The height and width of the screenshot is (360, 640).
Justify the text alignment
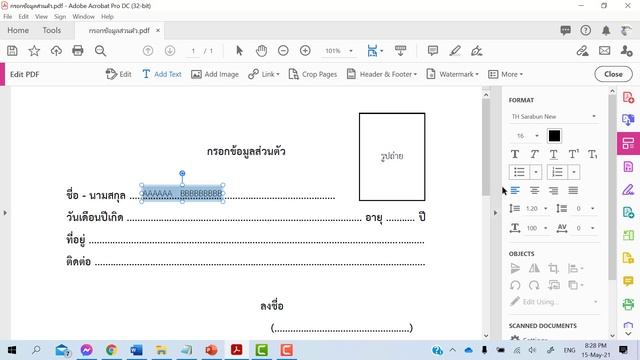coord(573,190)
